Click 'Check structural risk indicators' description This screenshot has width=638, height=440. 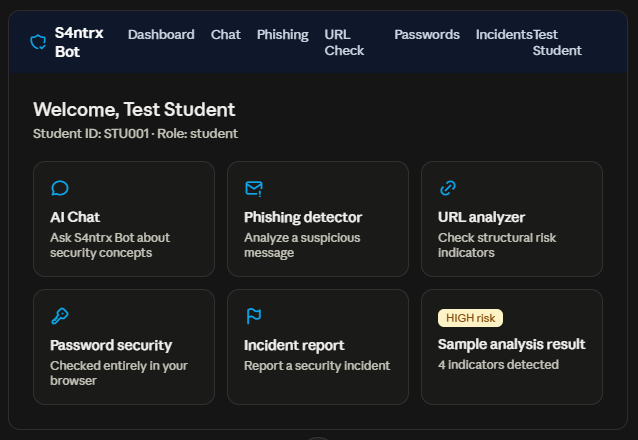(x=497, y=245)
